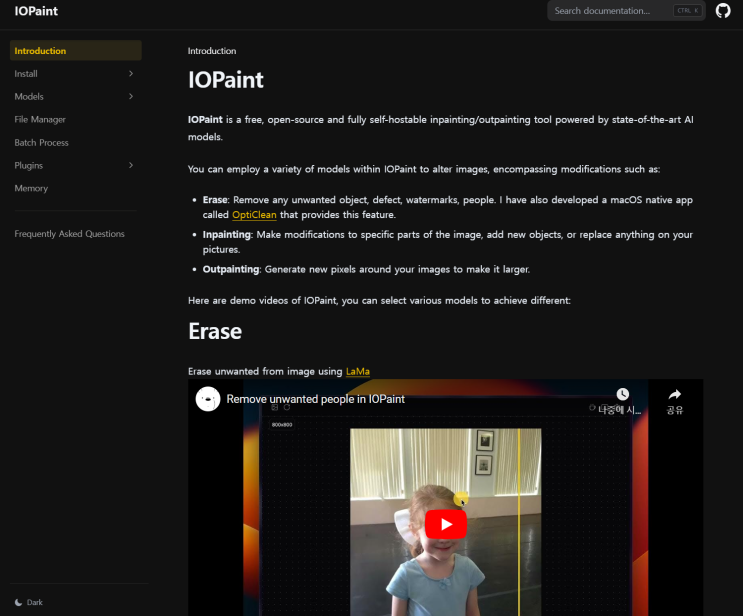The width and height of the screenshot is (743, 616).
Task: Open the Memory documentation page
Action: (31, 188)
